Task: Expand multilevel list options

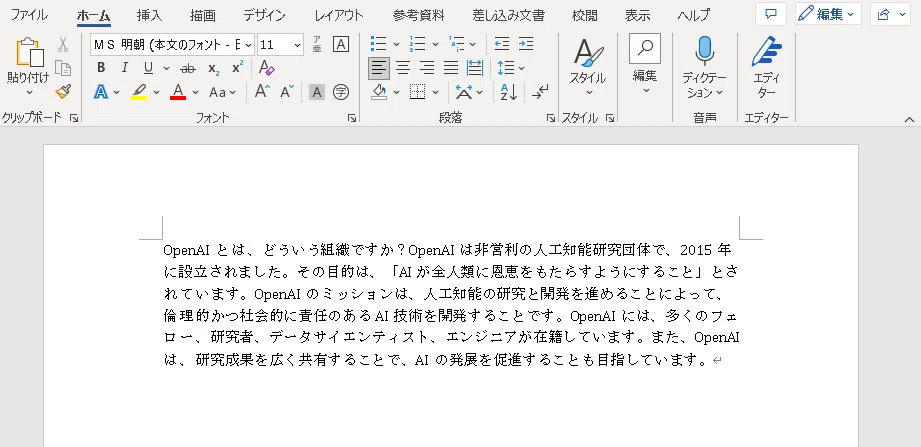Action: 473,45
